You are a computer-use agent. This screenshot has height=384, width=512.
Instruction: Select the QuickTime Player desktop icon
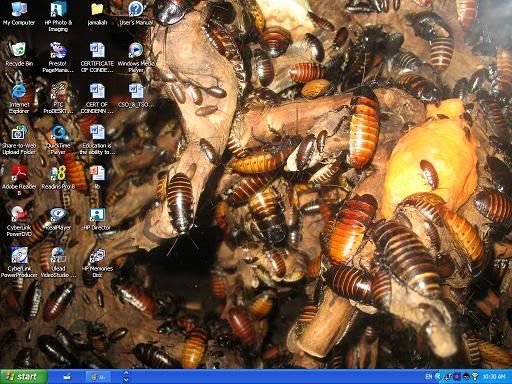58,140
